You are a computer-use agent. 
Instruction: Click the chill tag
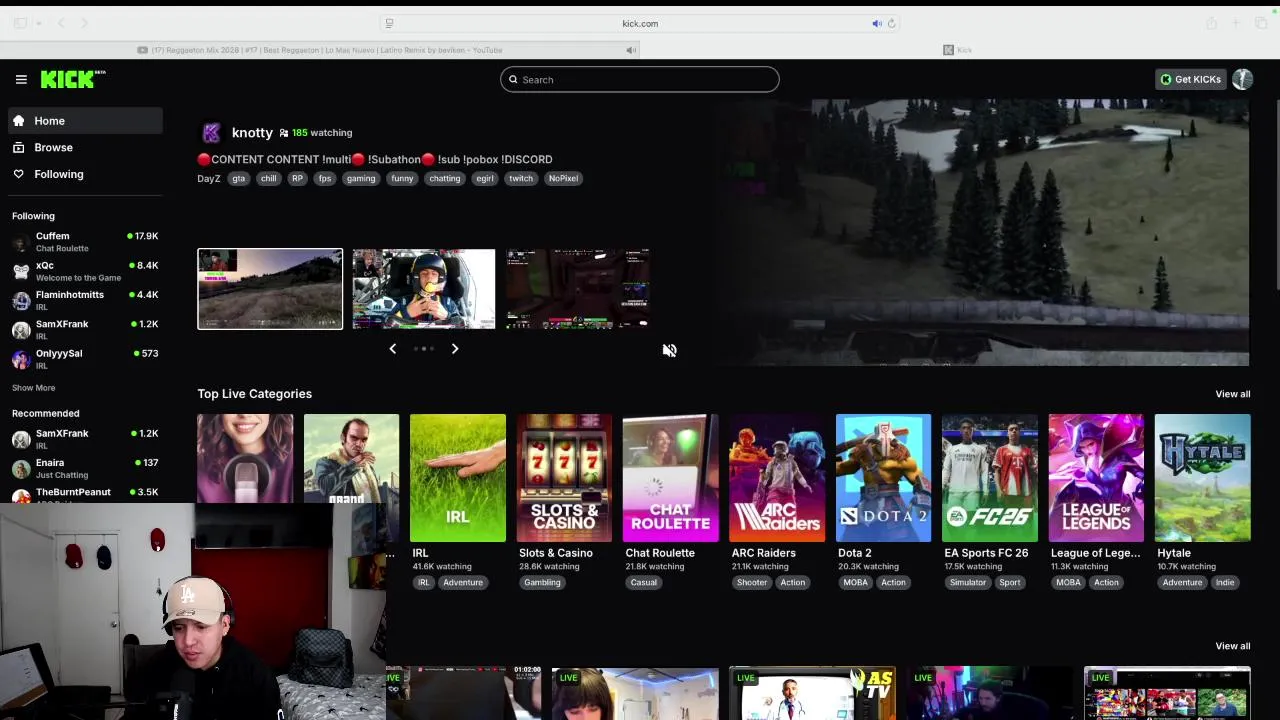(x=268, y=179)
